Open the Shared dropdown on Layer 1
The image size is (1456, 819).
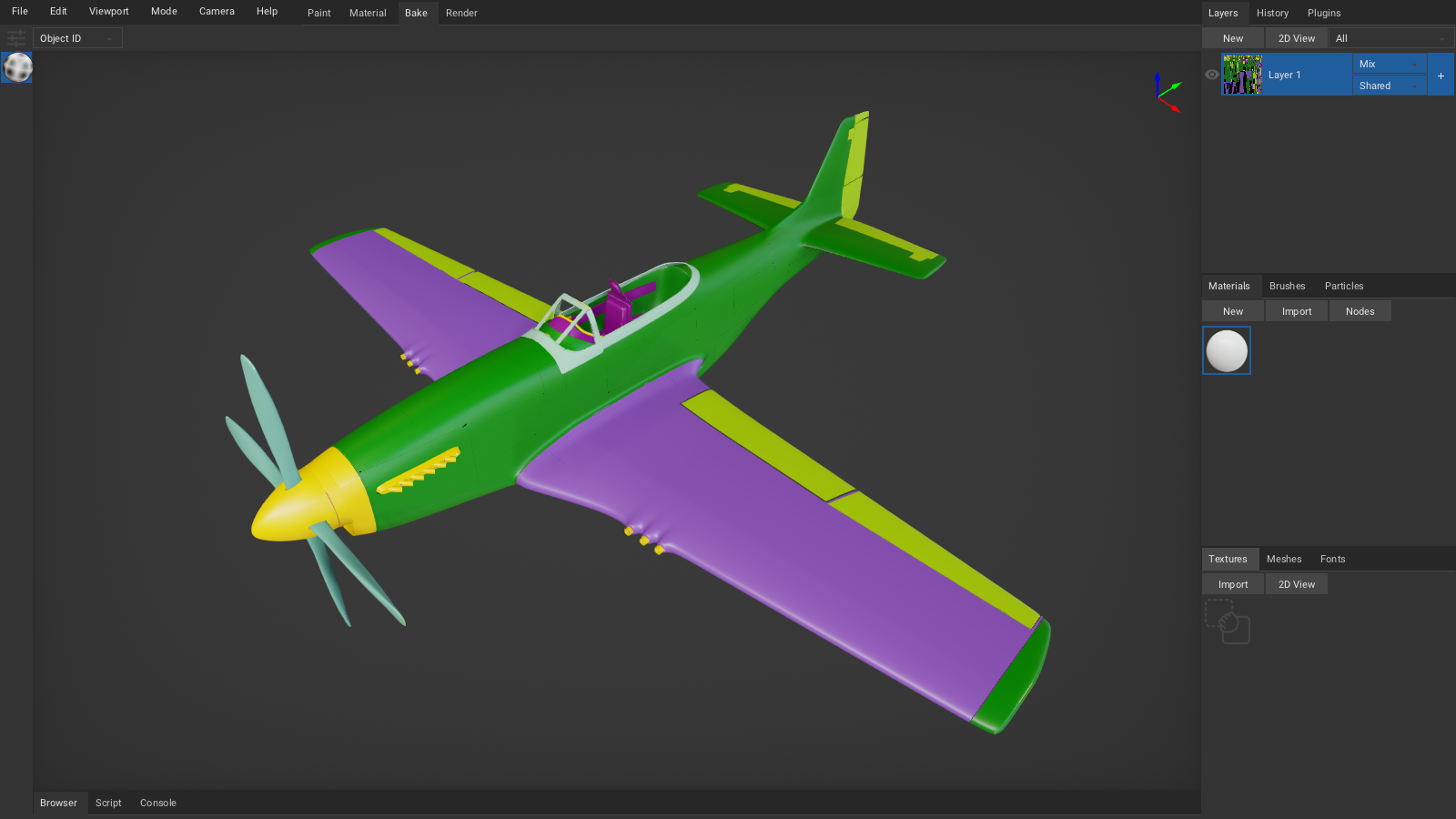[1389, 85]
